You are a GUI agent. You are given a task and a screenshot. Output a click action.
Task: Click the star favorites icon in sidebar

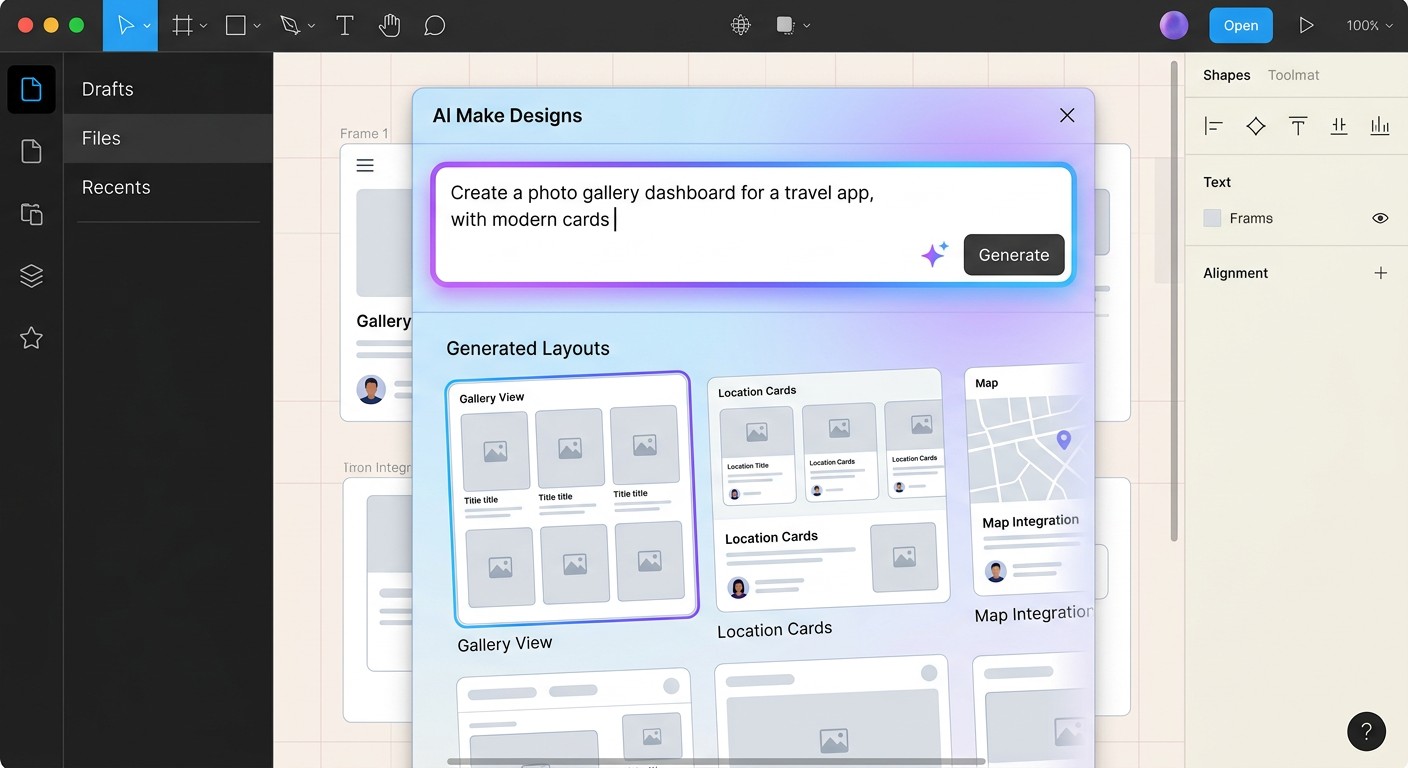coord(32,338)
